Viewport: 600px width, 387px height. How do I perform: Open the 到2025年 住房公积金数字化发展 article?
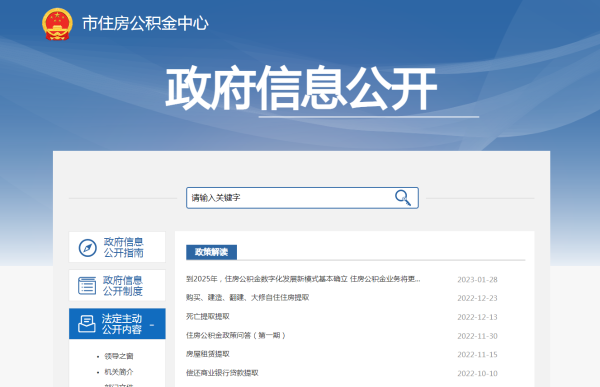303,279
